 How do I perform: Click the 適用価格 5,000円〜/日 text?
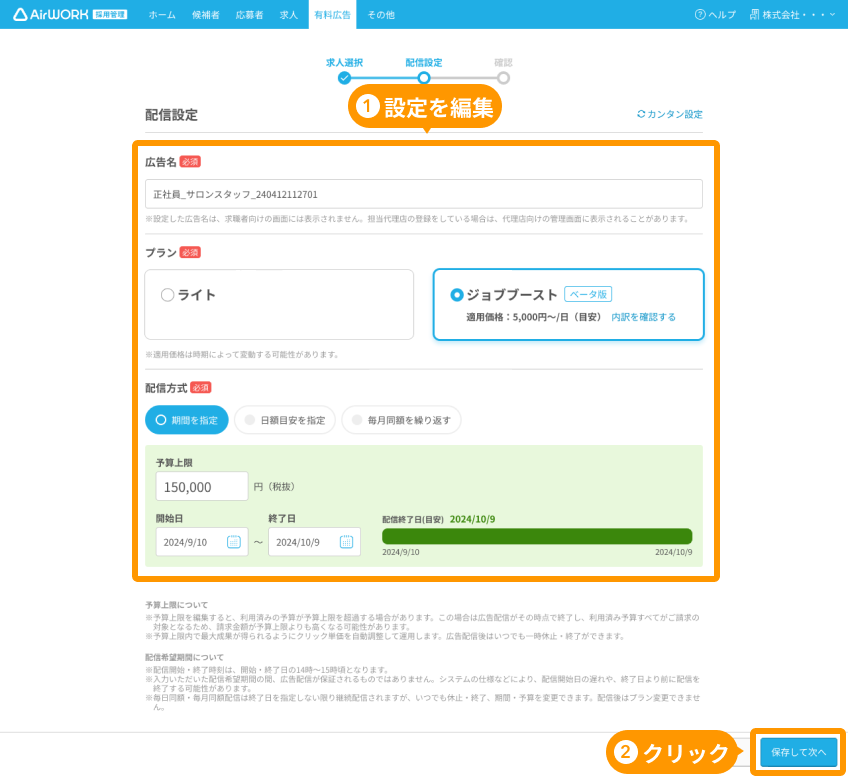(534, 317)
